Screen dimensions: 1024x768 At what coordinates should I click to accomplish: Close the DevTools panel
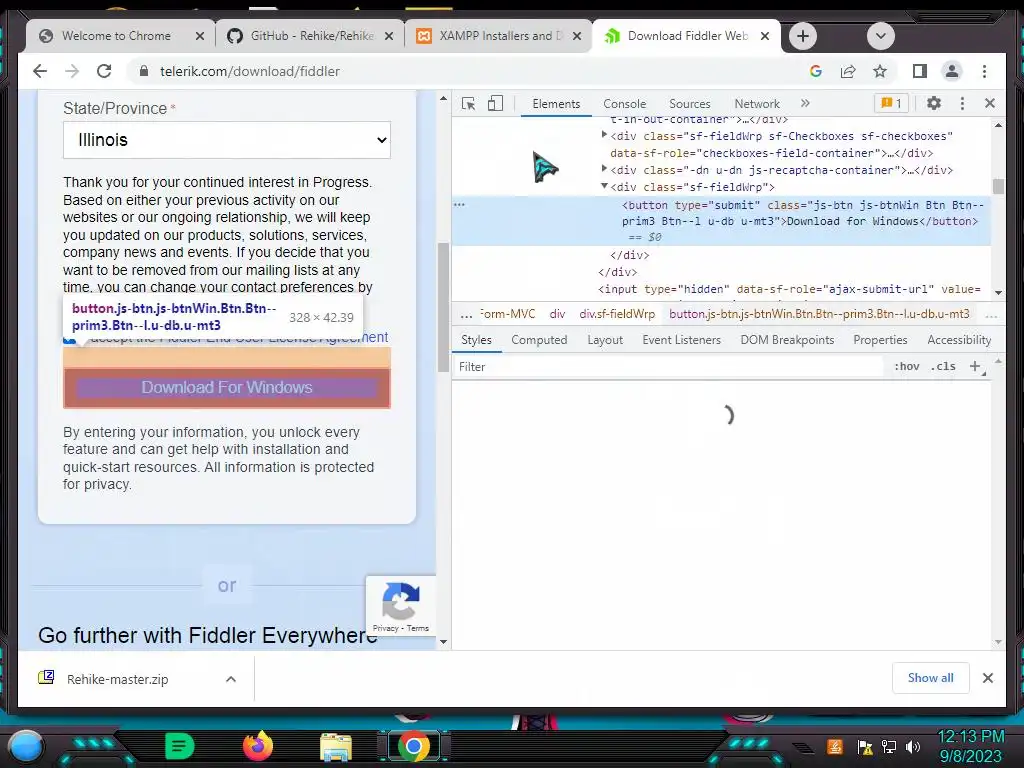[x=989, y=103]
